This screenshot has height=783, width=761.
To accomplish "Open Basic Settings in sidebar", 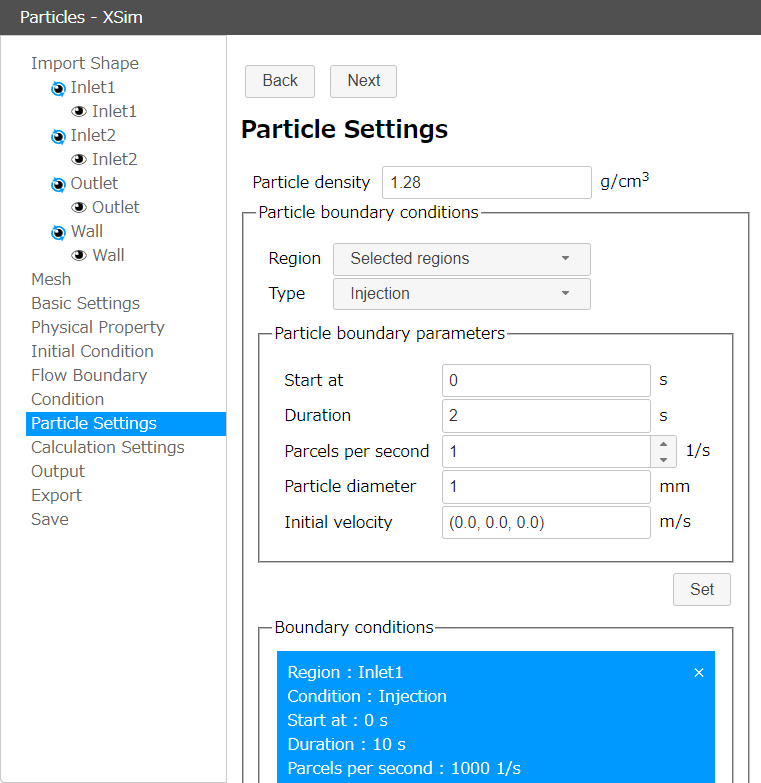I will point(85,303).
